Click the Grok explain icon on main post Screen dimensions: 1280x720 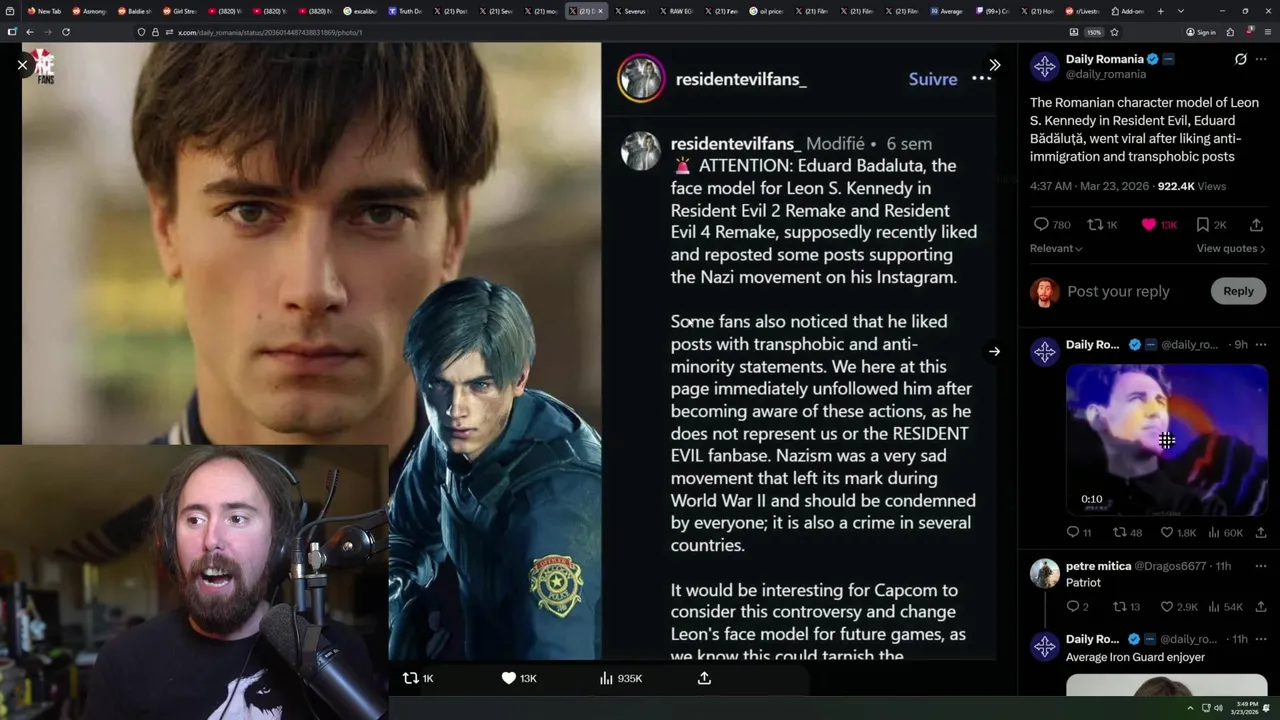(x=1240, y=59)
